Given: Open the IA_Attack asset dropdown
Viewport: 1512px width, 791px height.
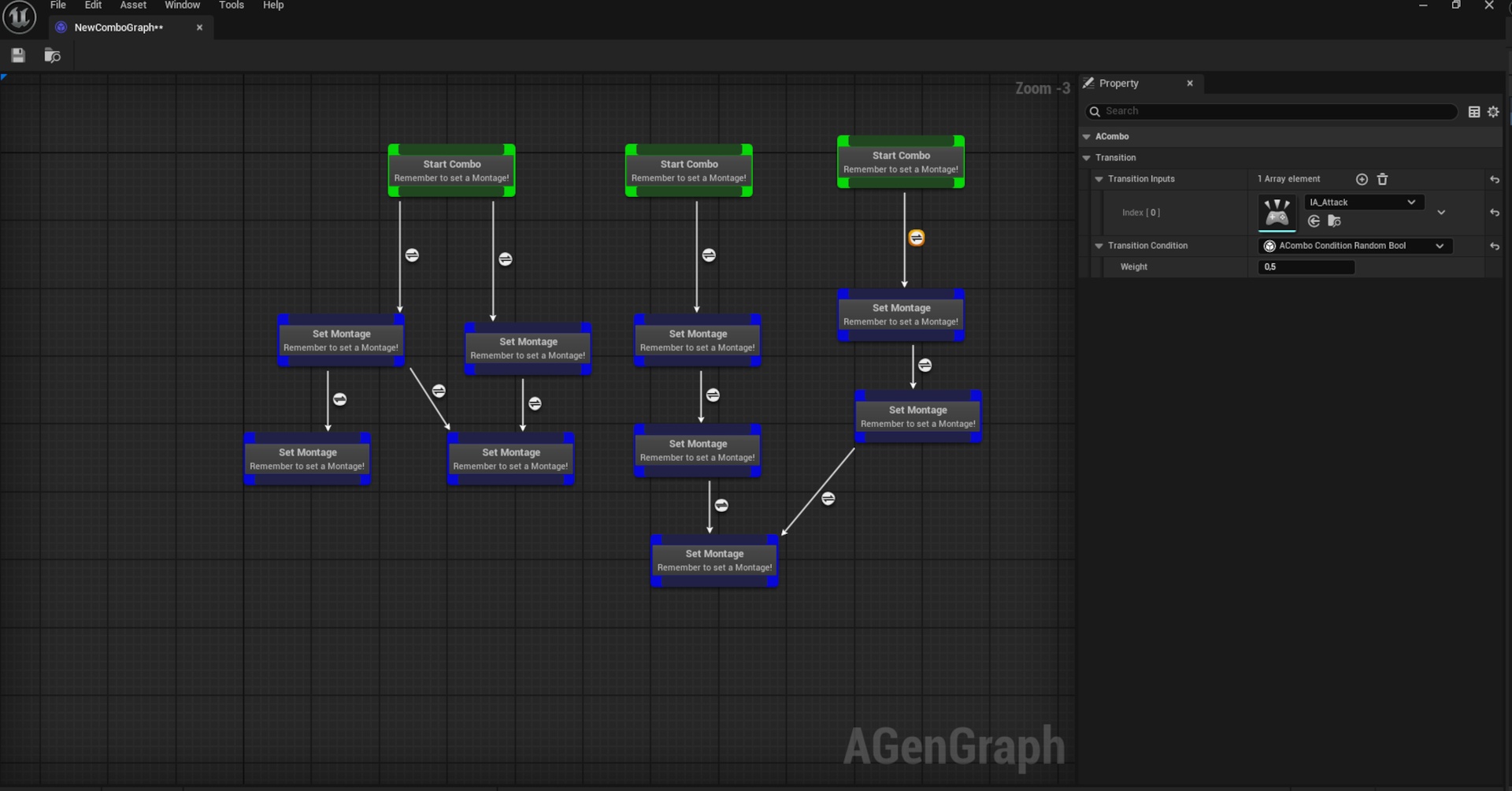Looking at the screenshot, I should 1364,202.
